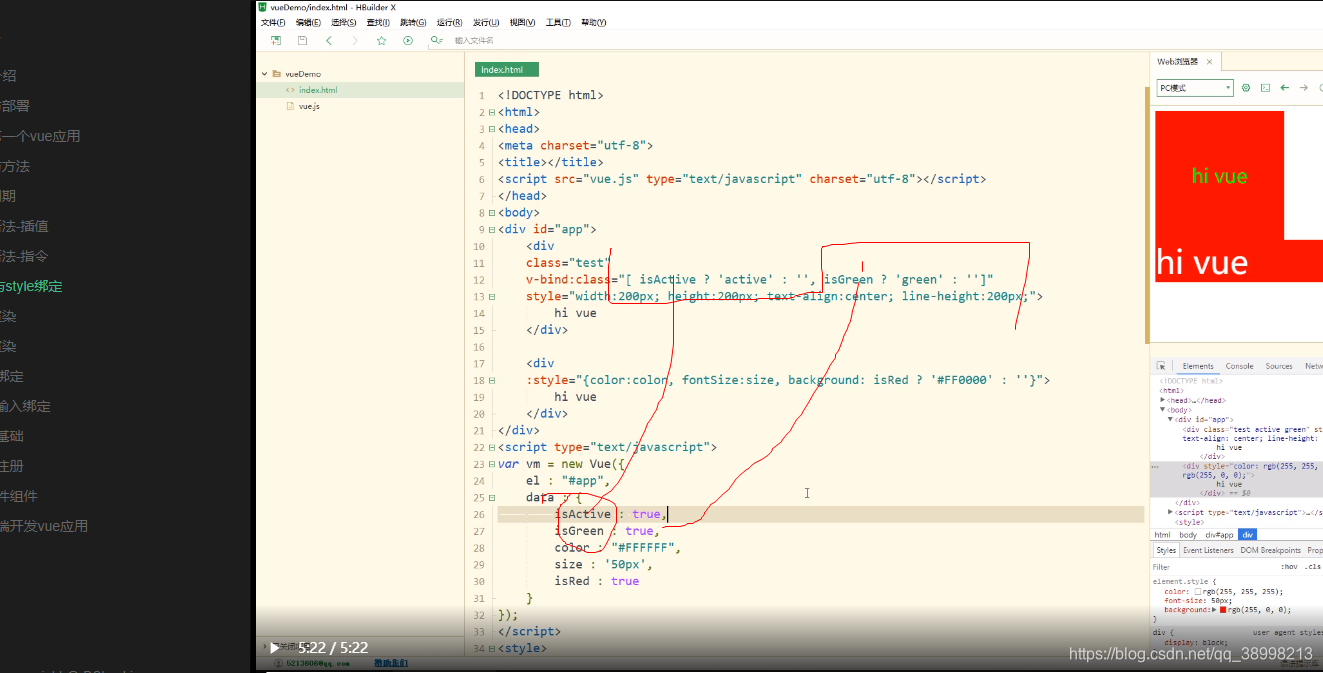Fold the div id="app" at line 9
Image resolution: width=1323 pixels, height=673 pixels.
[491, 230]
